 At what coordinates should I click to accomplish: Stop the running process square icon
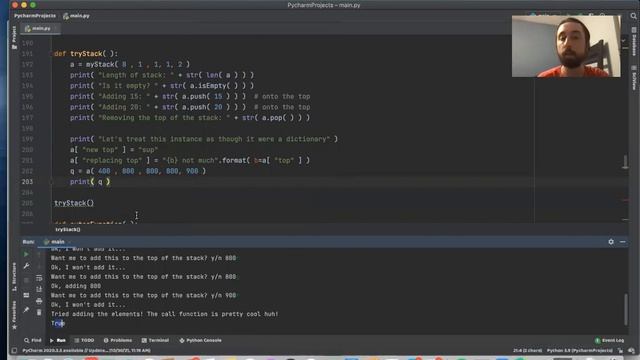(27, 280)
